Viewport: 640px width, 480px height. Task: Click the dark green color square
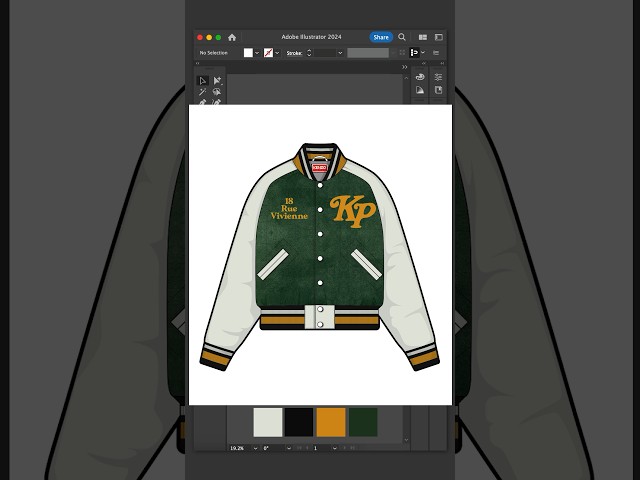(x=363, y=422)
